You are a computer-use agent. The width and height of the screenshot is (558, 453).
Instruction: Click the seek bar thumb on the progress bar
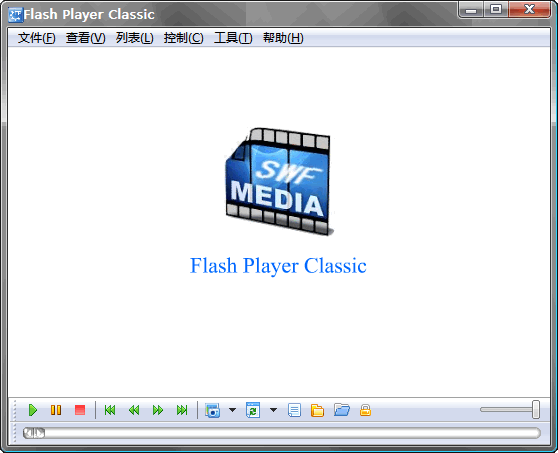(34, 433)
